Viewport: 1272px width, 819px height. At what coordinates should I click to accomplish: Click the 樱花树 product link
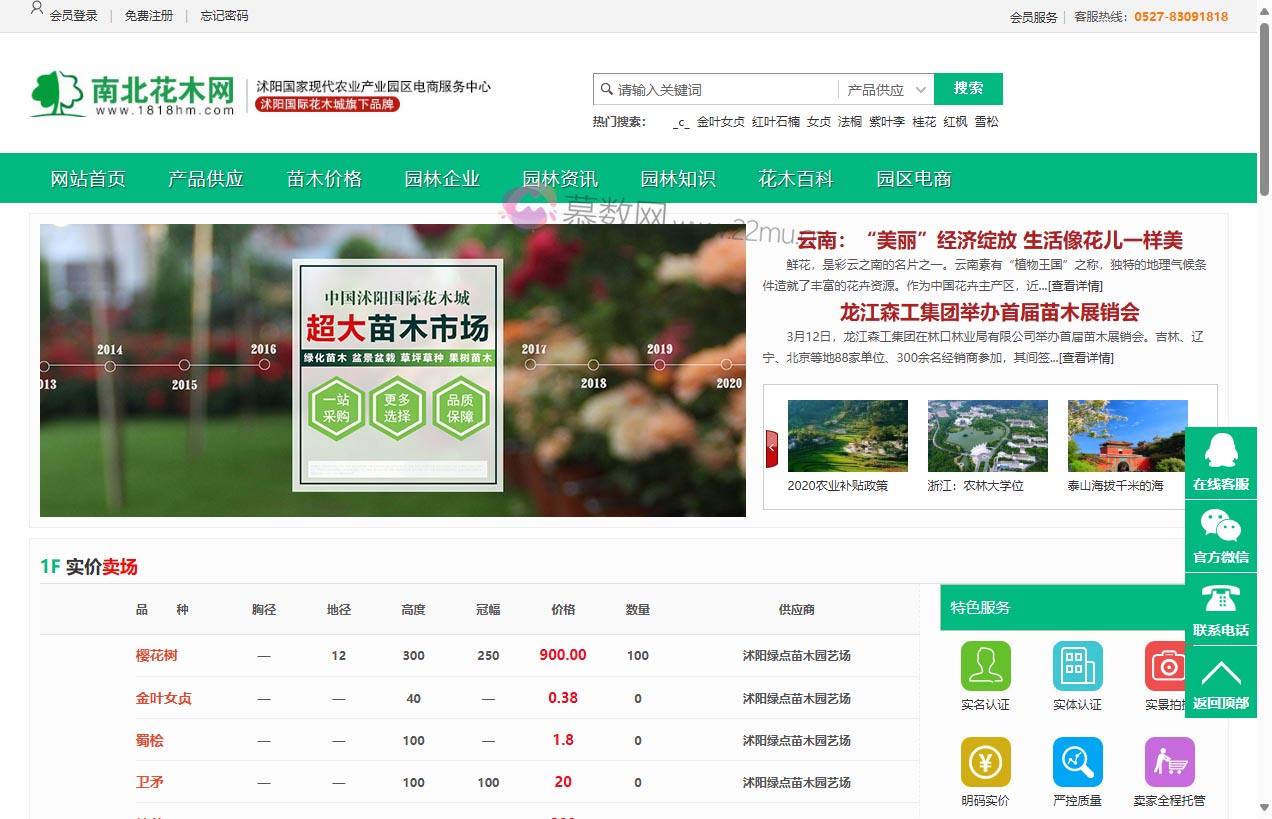pyautogui.click(x=156, y=656)
